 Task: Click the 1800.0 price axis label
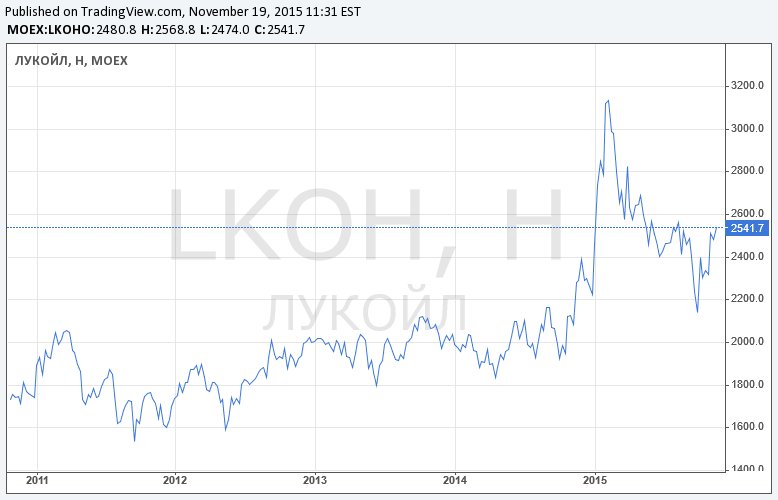pyautogui.click(x=747, y=384)
